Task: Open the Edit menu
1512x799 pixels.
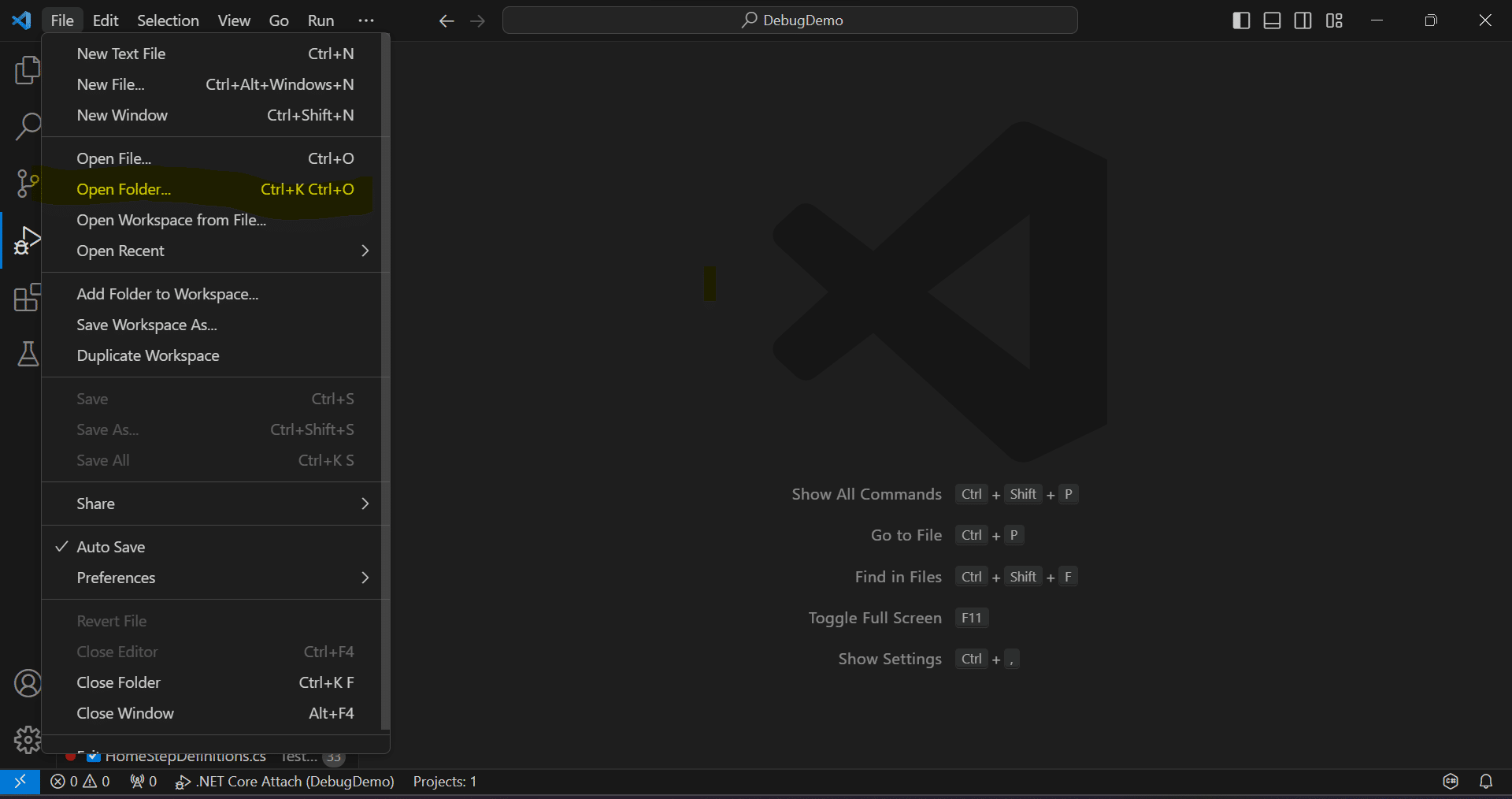Action: [x=106, y=20]
